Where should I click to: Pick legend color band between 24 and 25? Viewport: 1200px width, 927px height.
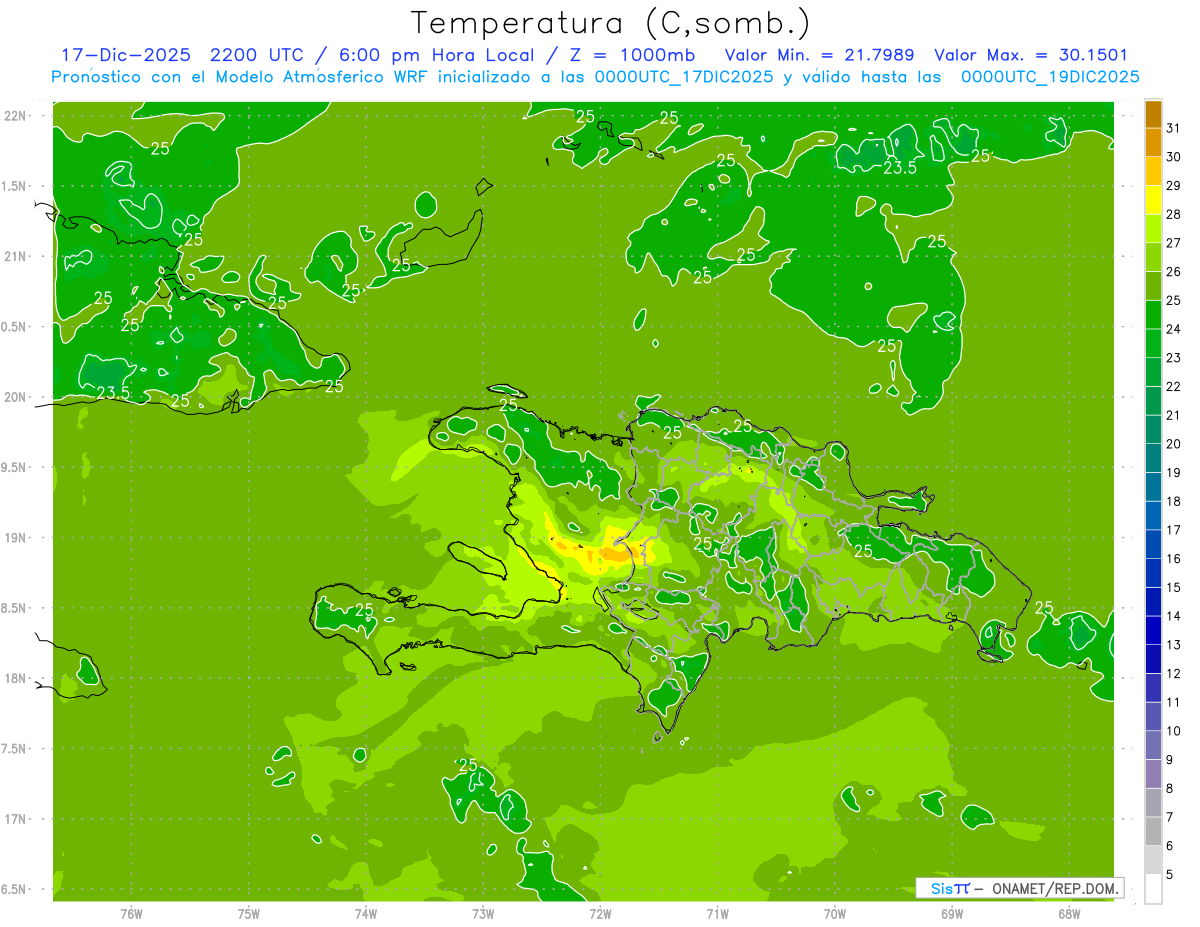click(x=1153, y=314)
